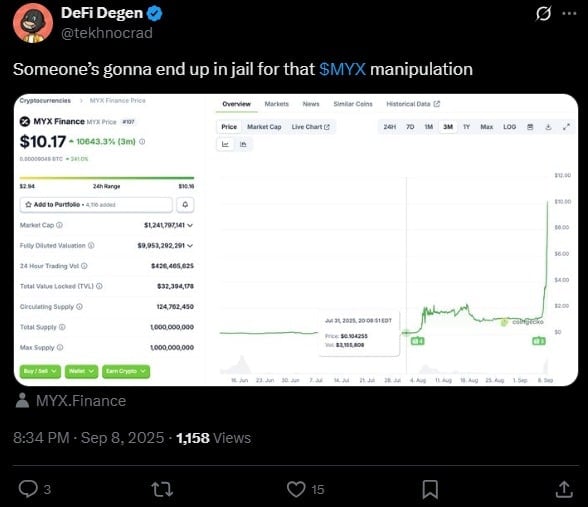This screenshot has height=507, width=588.
Task: Open the three-dot more options menu
Action: click(569, 14)
